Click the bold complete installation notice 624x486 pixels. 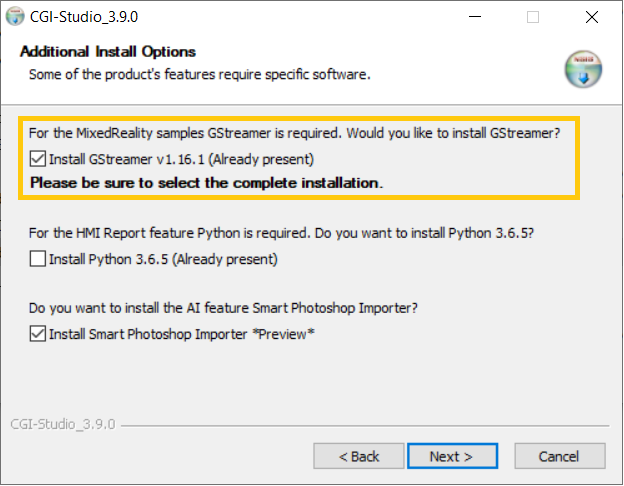207,183
